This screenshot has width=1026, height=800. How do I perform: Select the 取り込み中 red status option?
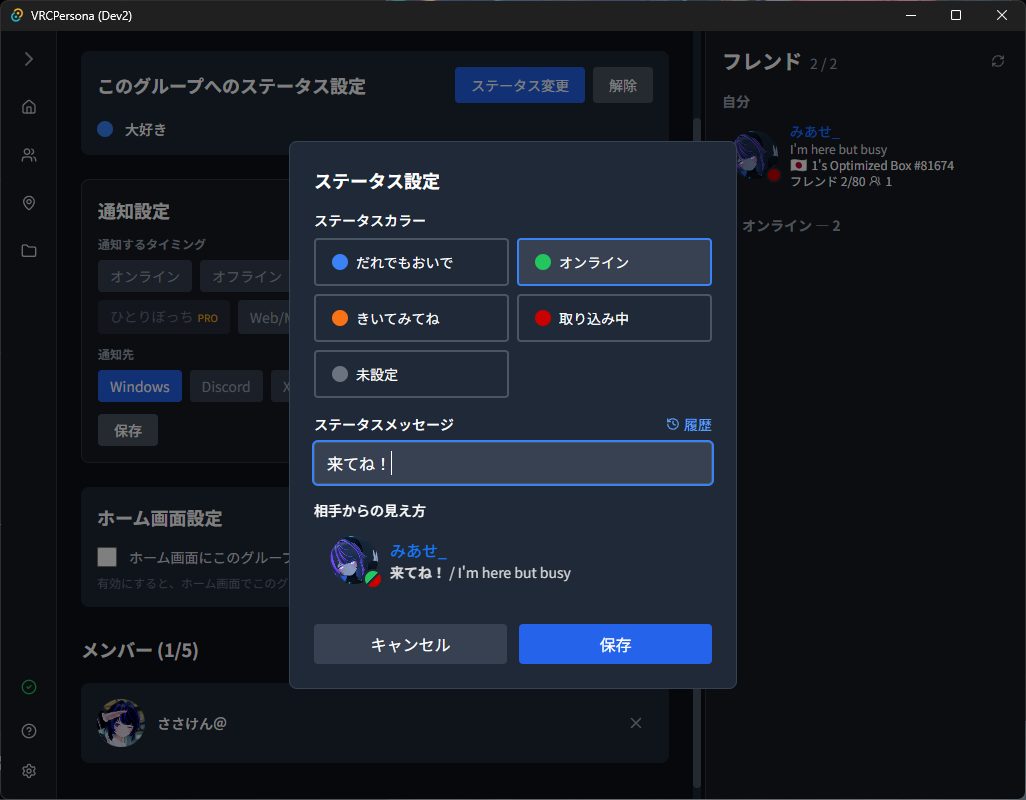[x=614, y=318]
